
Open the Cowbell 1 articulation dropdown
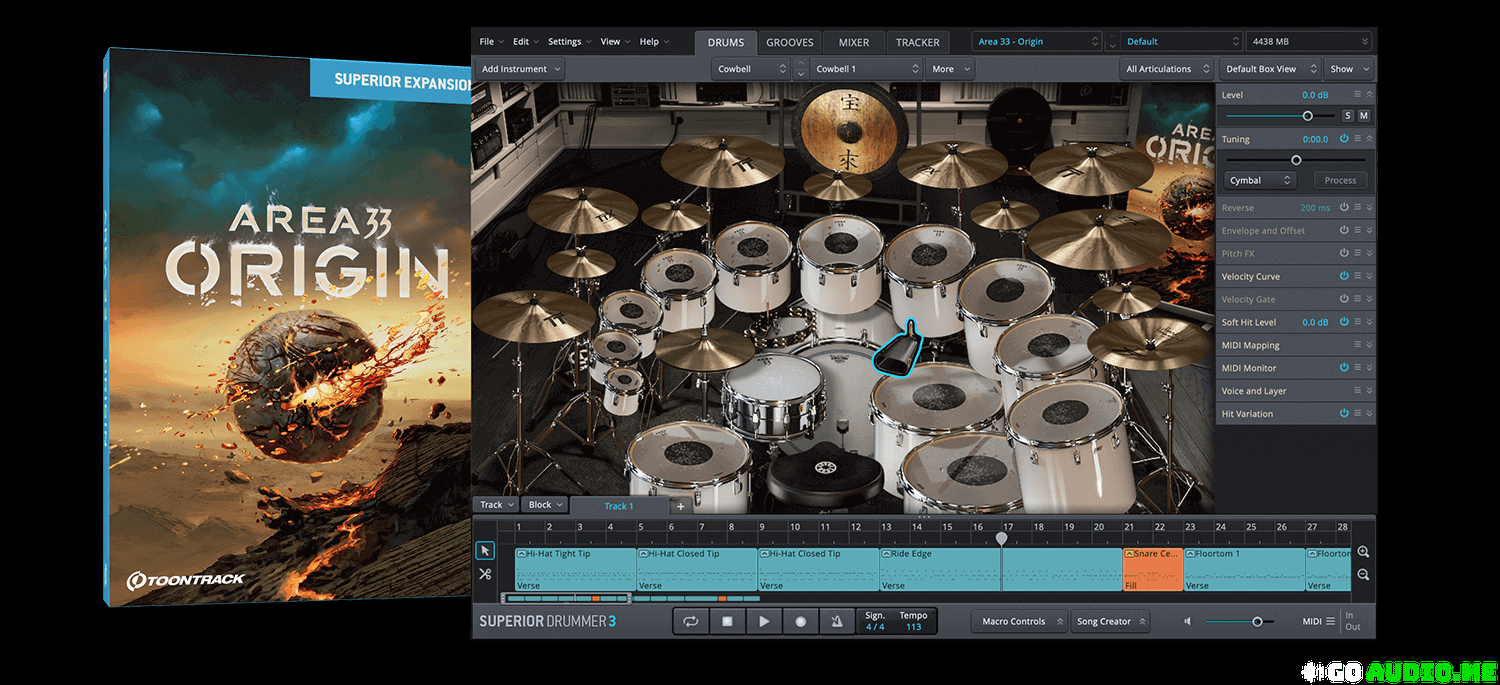866,68
